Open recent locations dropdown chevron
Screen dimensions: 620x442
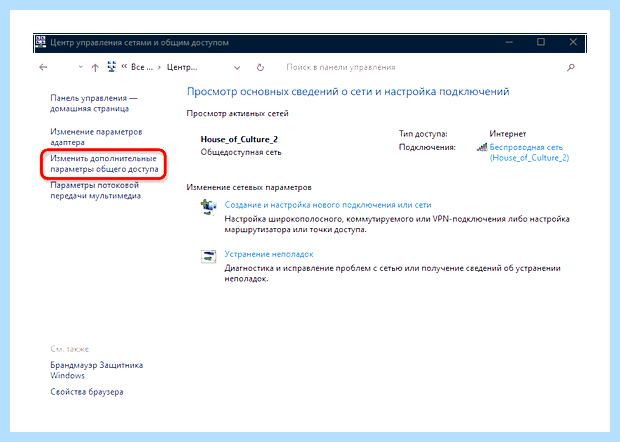tap(81, 67)
